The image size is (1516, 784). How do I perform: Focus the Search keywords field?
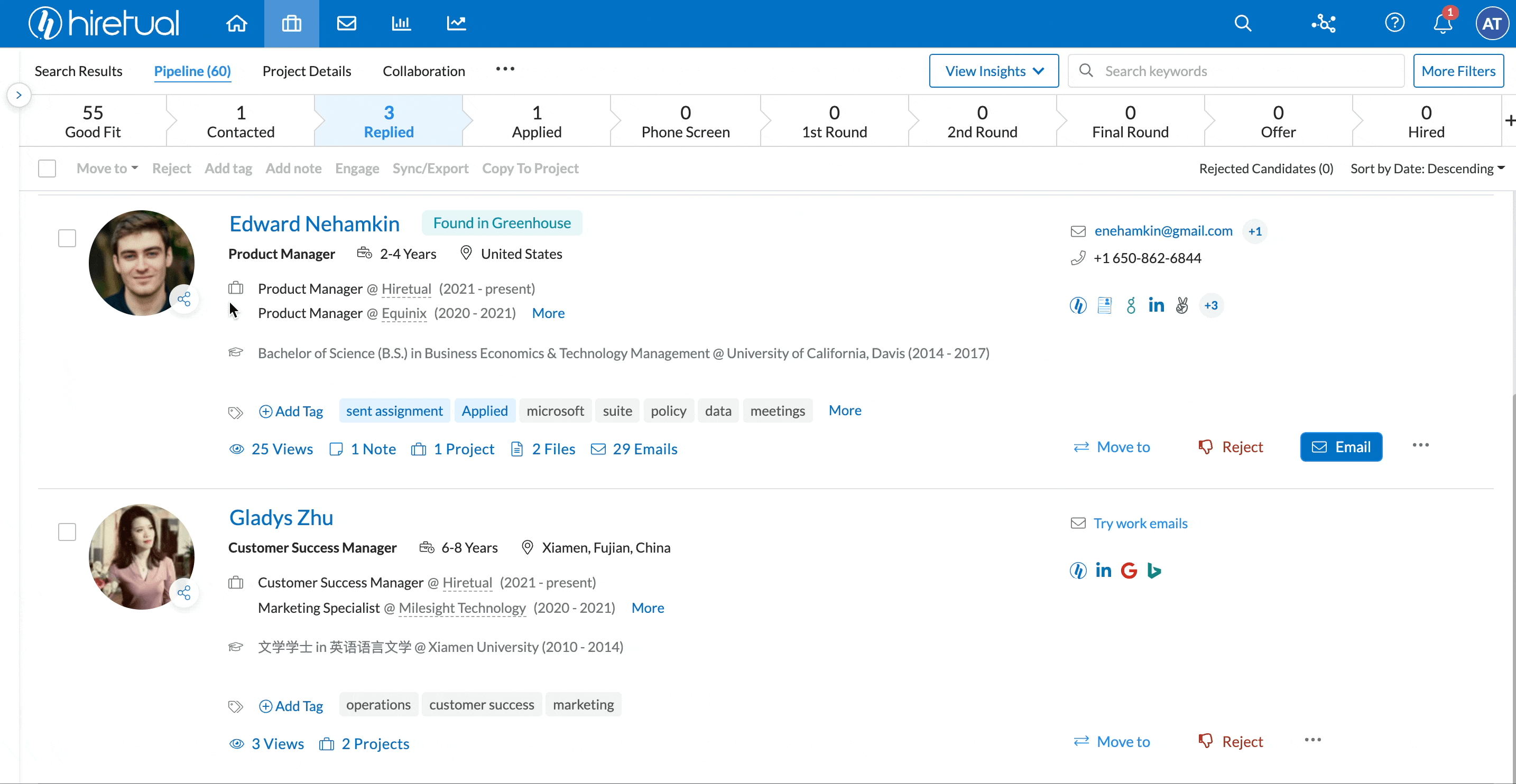pyautogui.click(x=1236, y=71)
